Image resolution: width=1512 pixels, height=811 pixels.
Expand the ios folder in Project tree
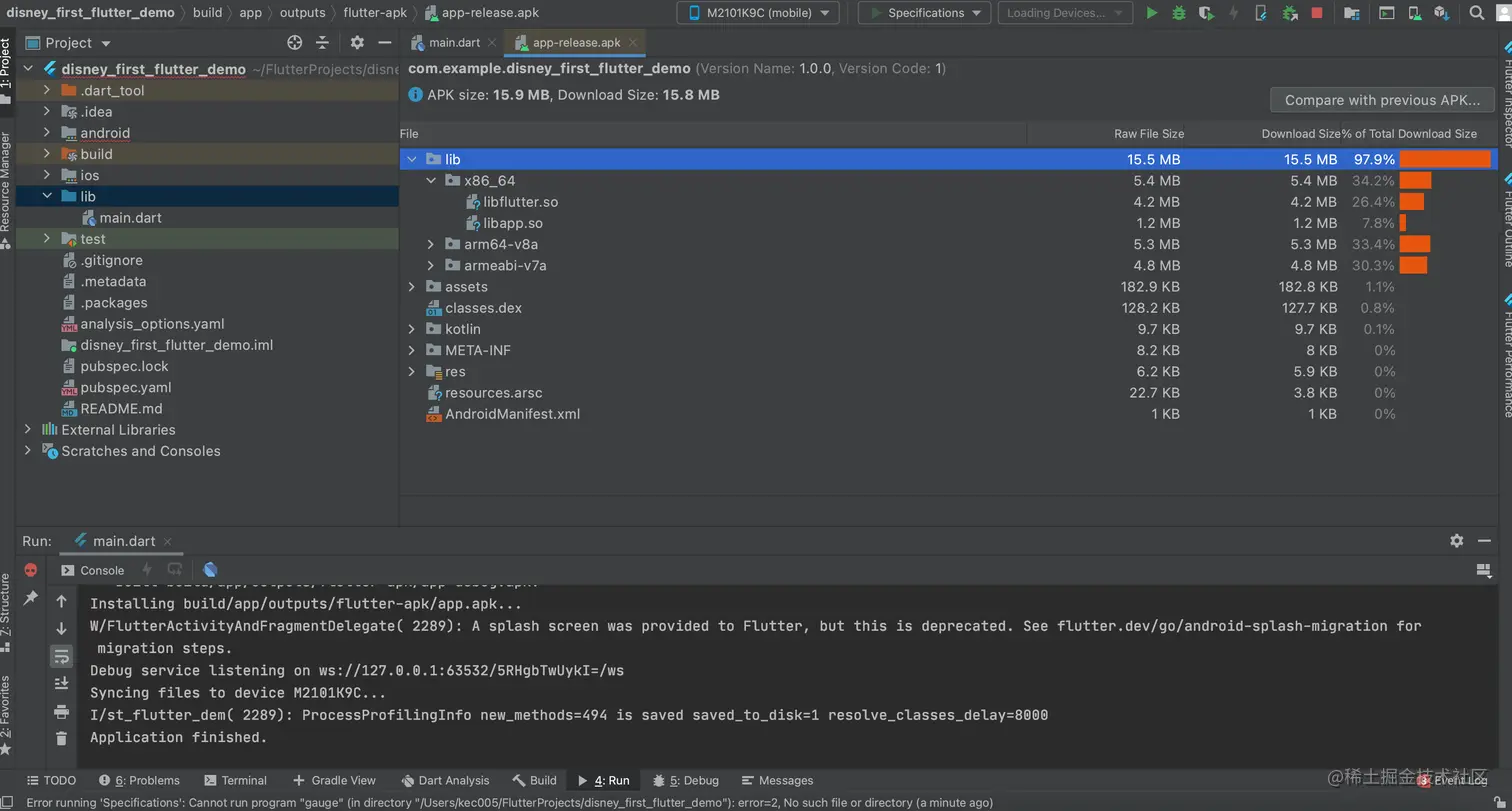pyautogui.click(x=47, y=175)
